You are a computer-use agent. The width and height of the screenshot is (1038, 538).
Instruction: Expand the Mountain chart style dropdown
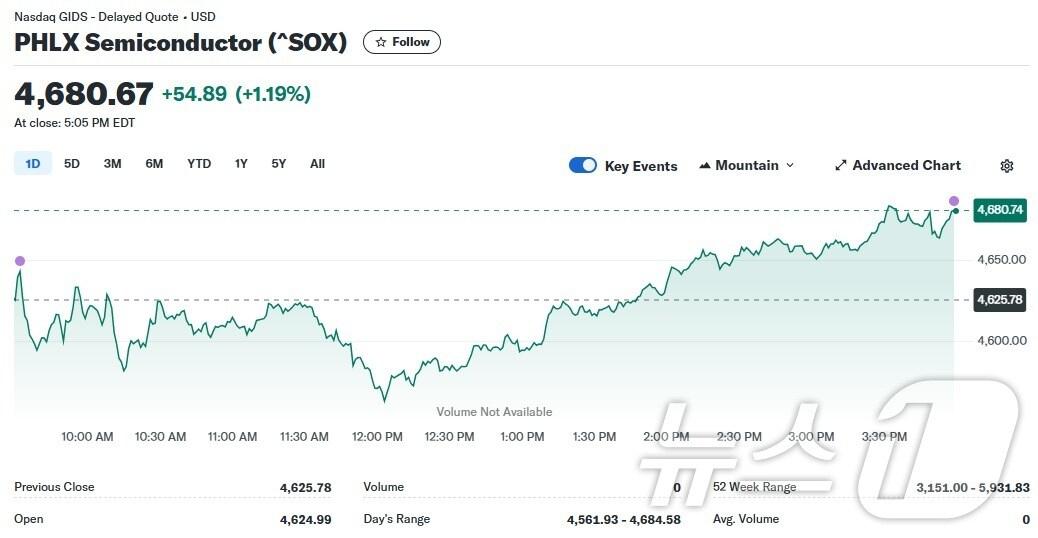pyautogui.click(x=790, y=166)
